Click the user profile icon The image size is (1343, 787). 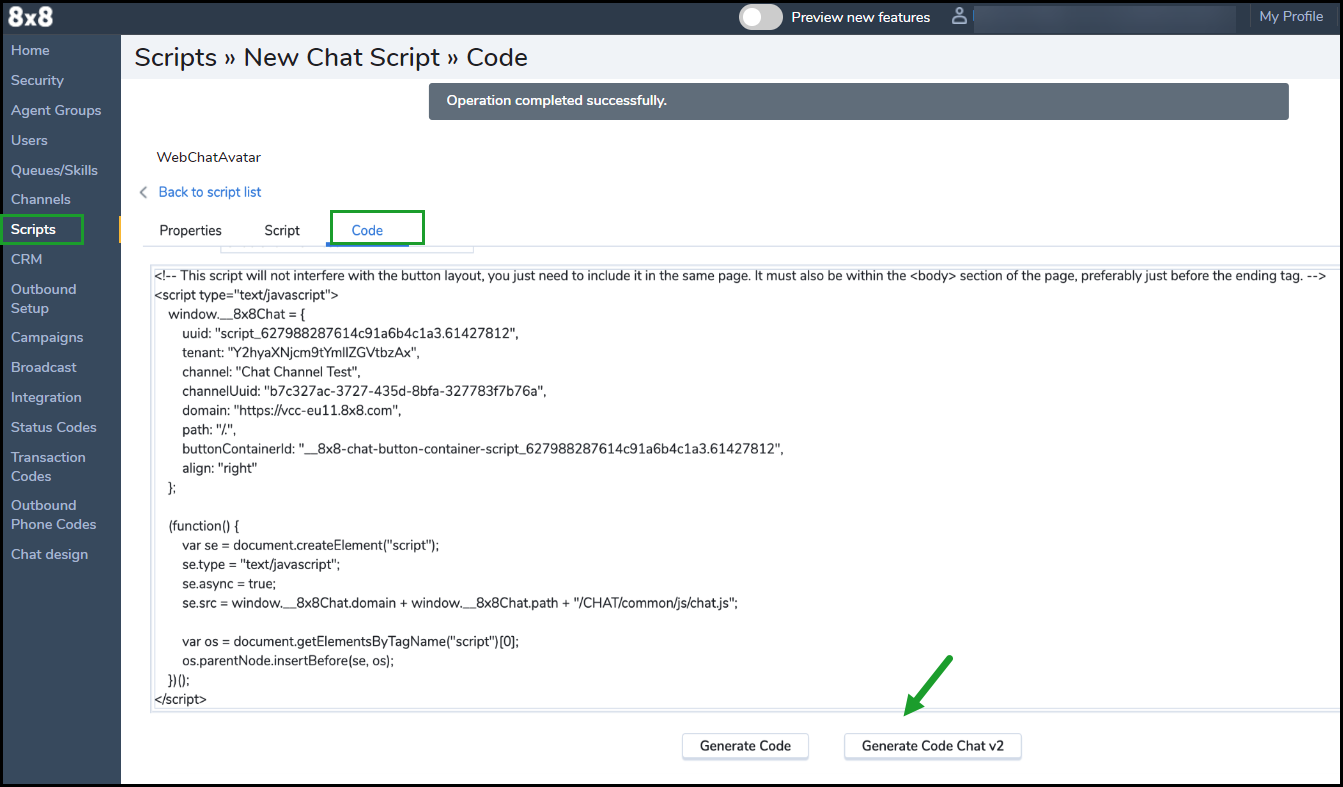960,16
